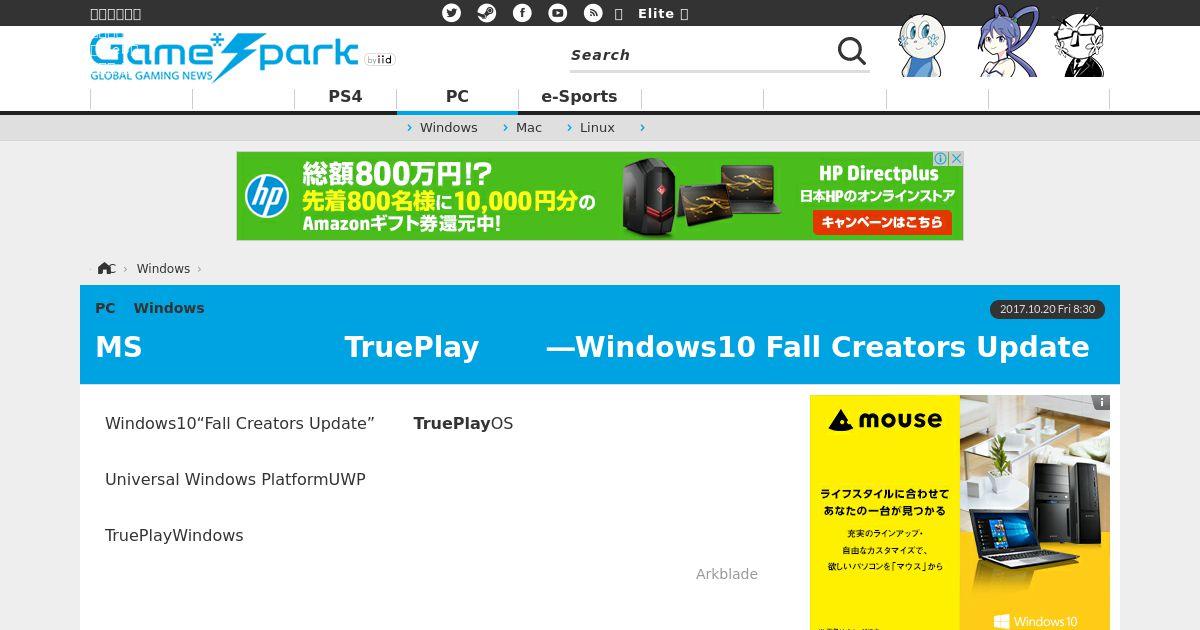Open the ad info icon on HP banner

pyautogui.click(x=940, y=159)
